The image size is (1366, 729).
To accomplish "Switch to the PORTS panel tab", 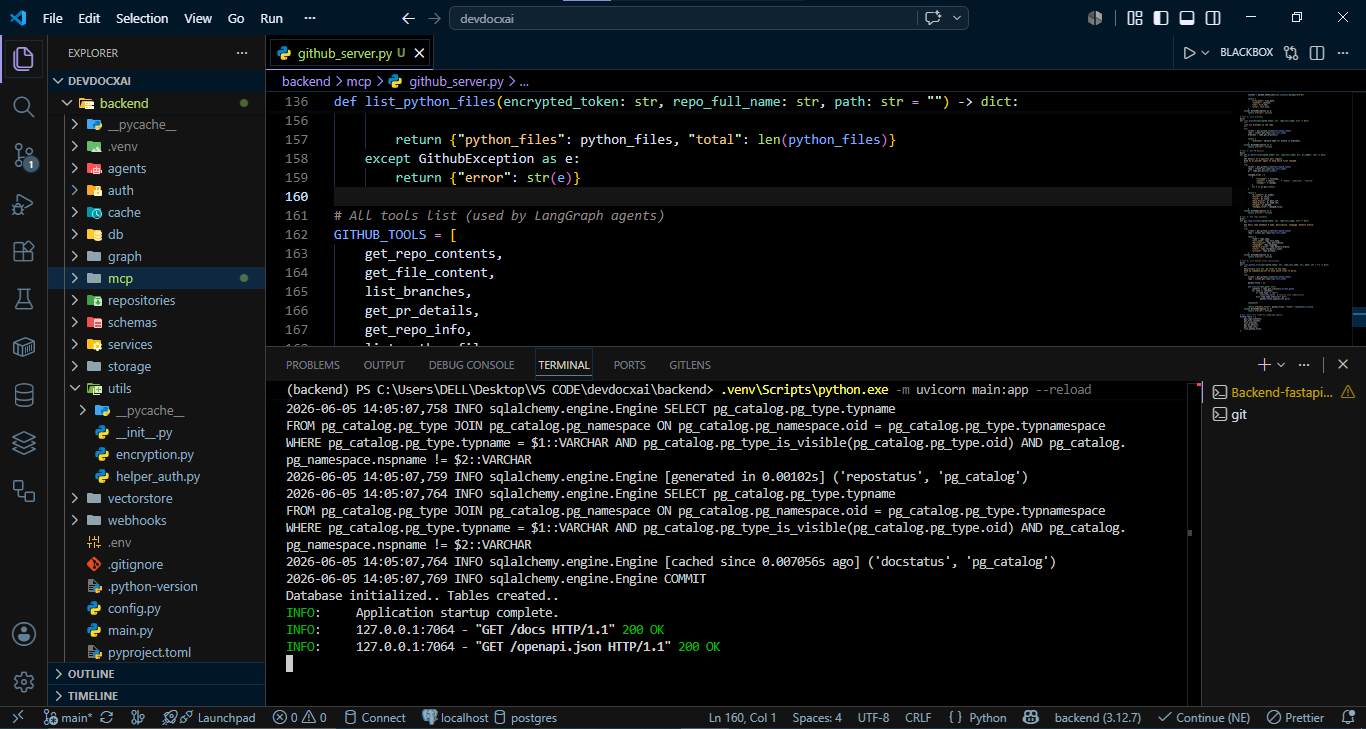I will click(630, 365).
